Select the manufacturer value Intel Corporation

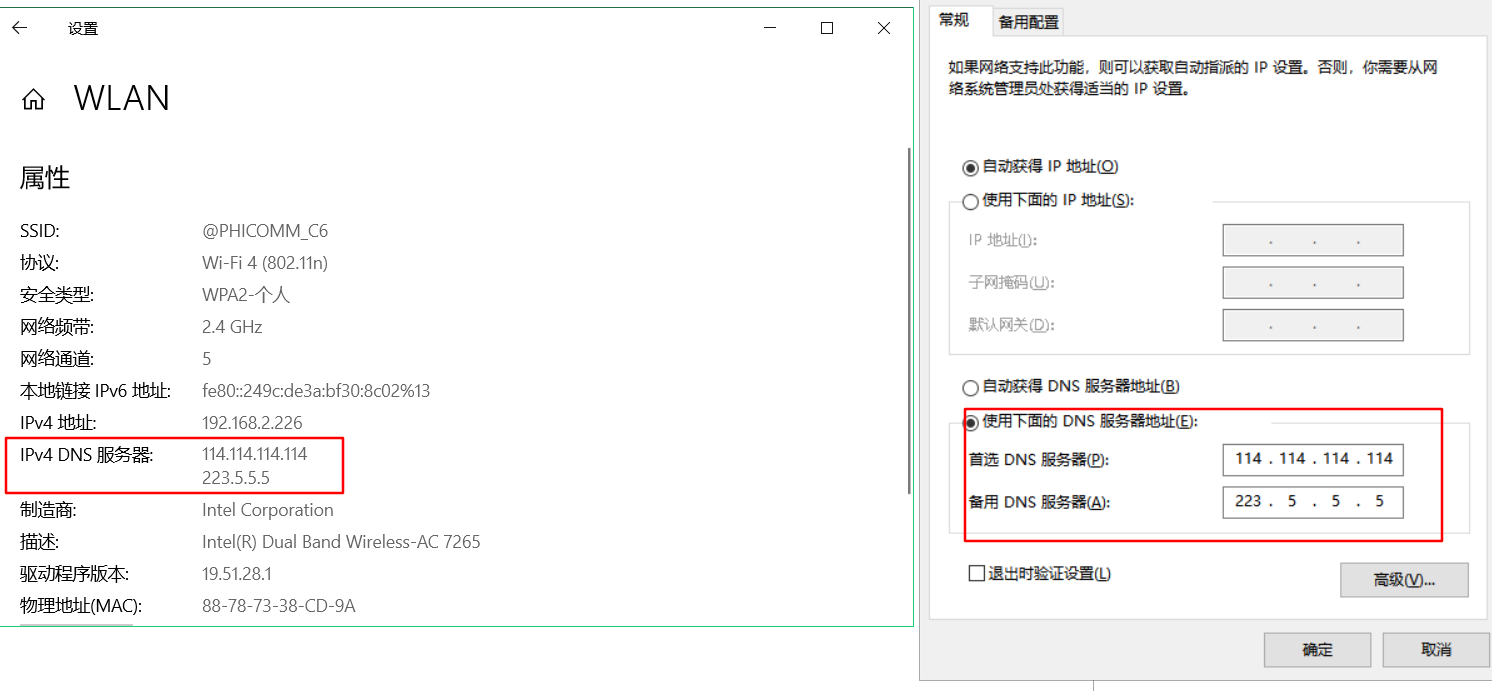point(268,510)
